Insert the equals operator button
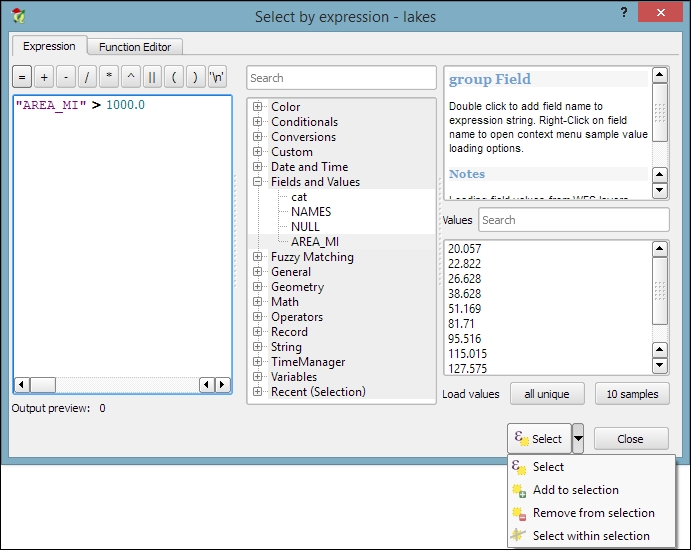 (22, 77)
